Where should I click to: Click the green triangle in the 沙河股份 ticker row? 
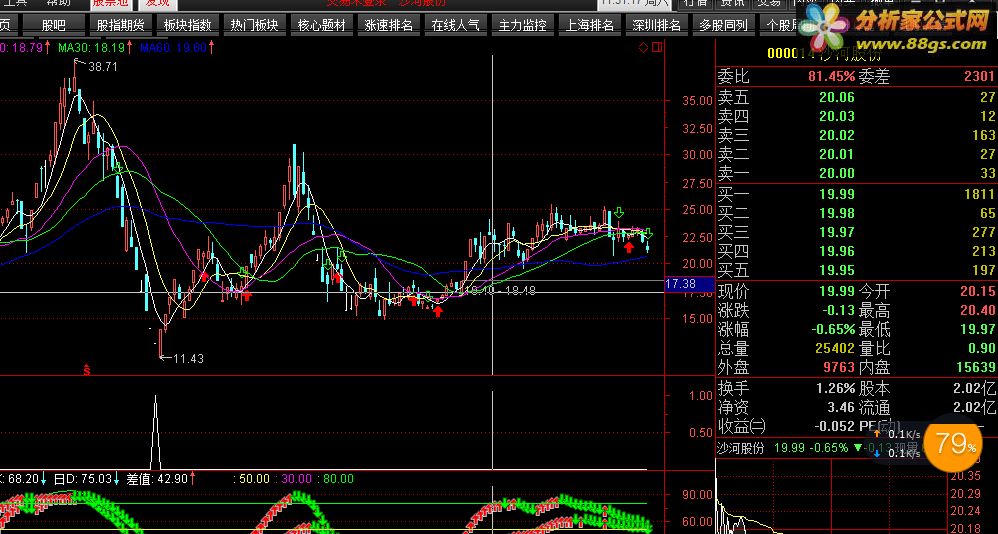pyautogui.click(x=858, y=448)
